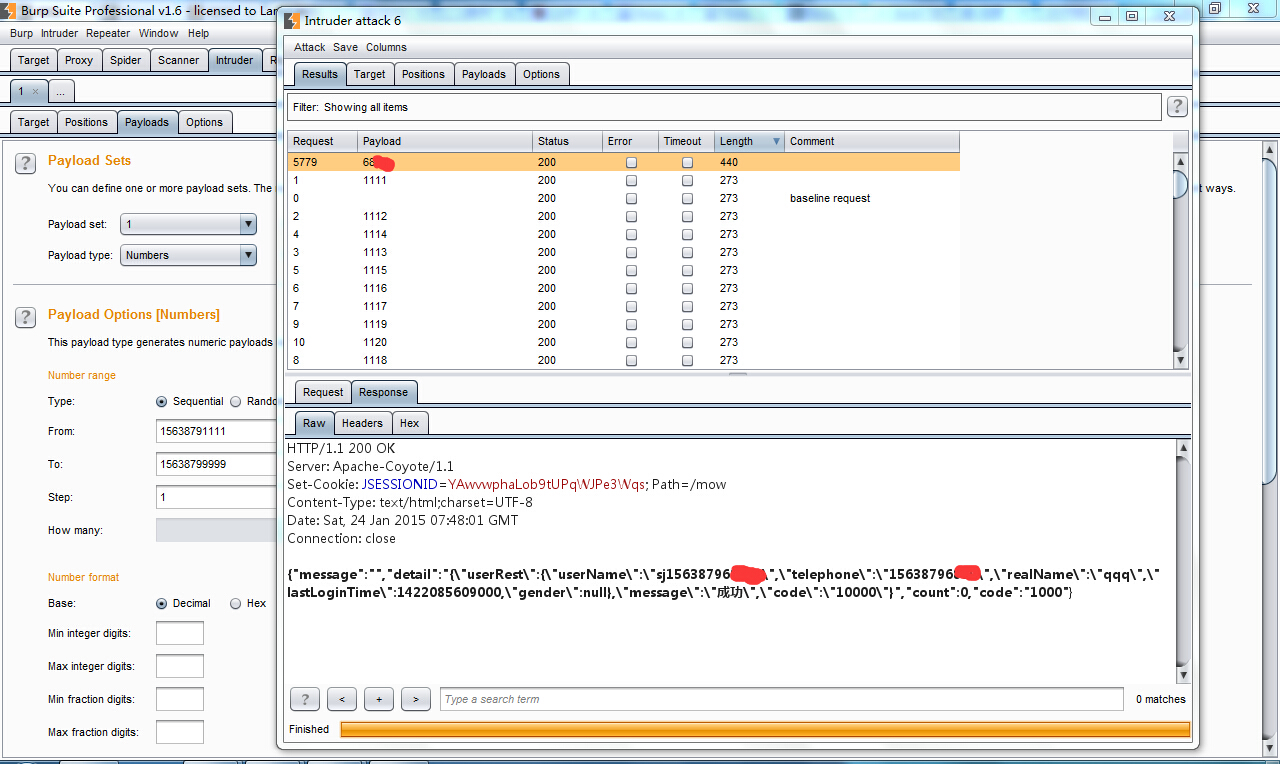The image size is (1280, 764).
Task: Click the From number field
Action: pos(216,431)
